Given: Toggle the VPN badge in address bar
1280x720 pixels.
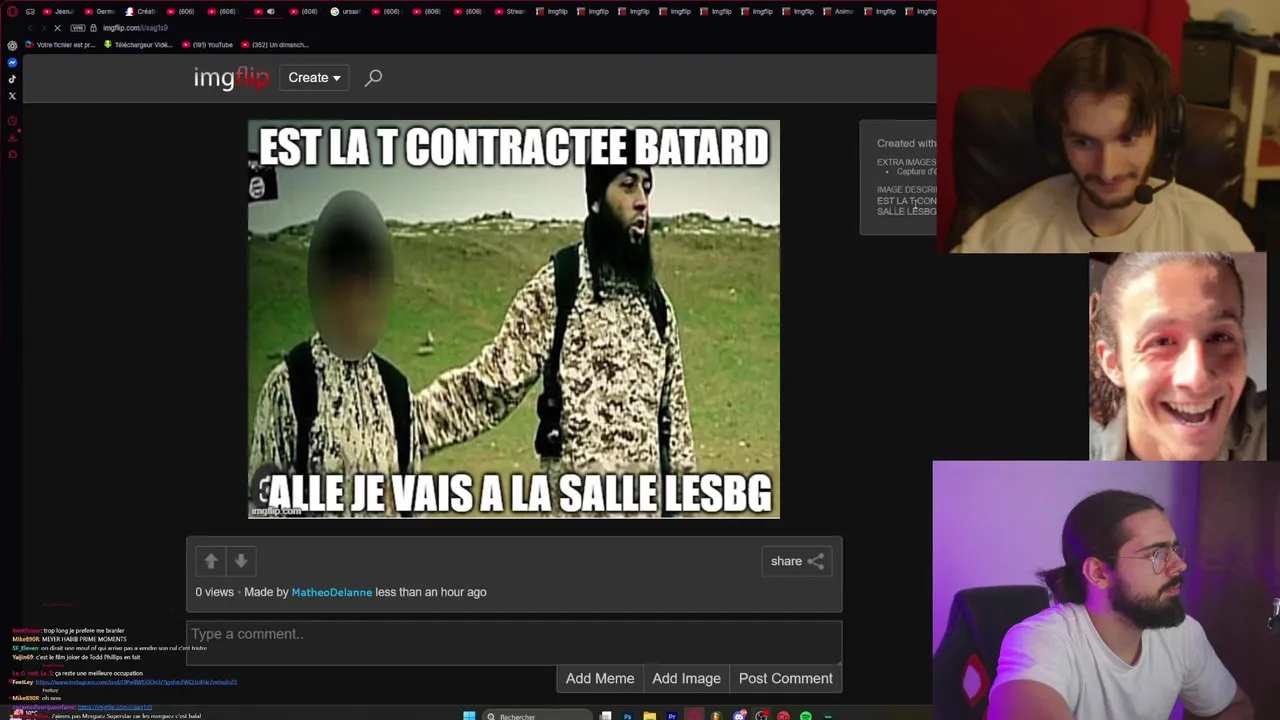Looking at the screenshot, I should tap(77, 28).
